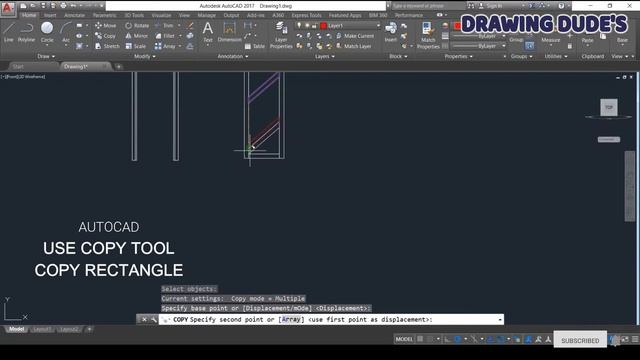Open the Circle tool dropdown arrow
Image resolution: width=640 pixels, height=360 pixels.
pyautogui.click(x=47, y=45)
